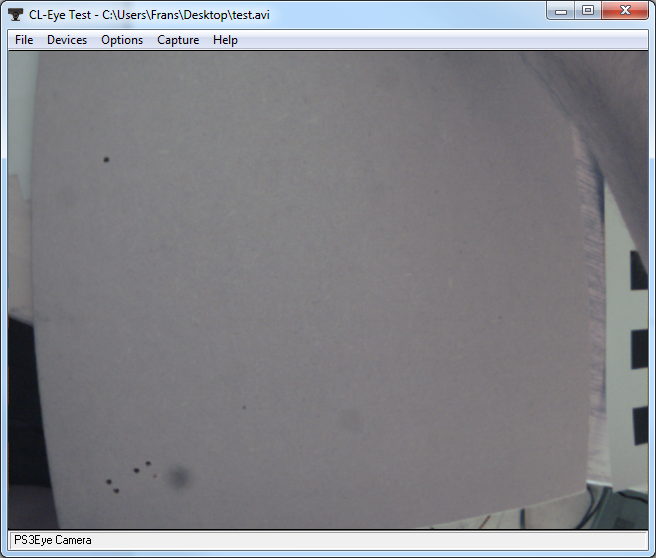
Task: Minimize the CL-Eye Test window
Action: (563, 11)
